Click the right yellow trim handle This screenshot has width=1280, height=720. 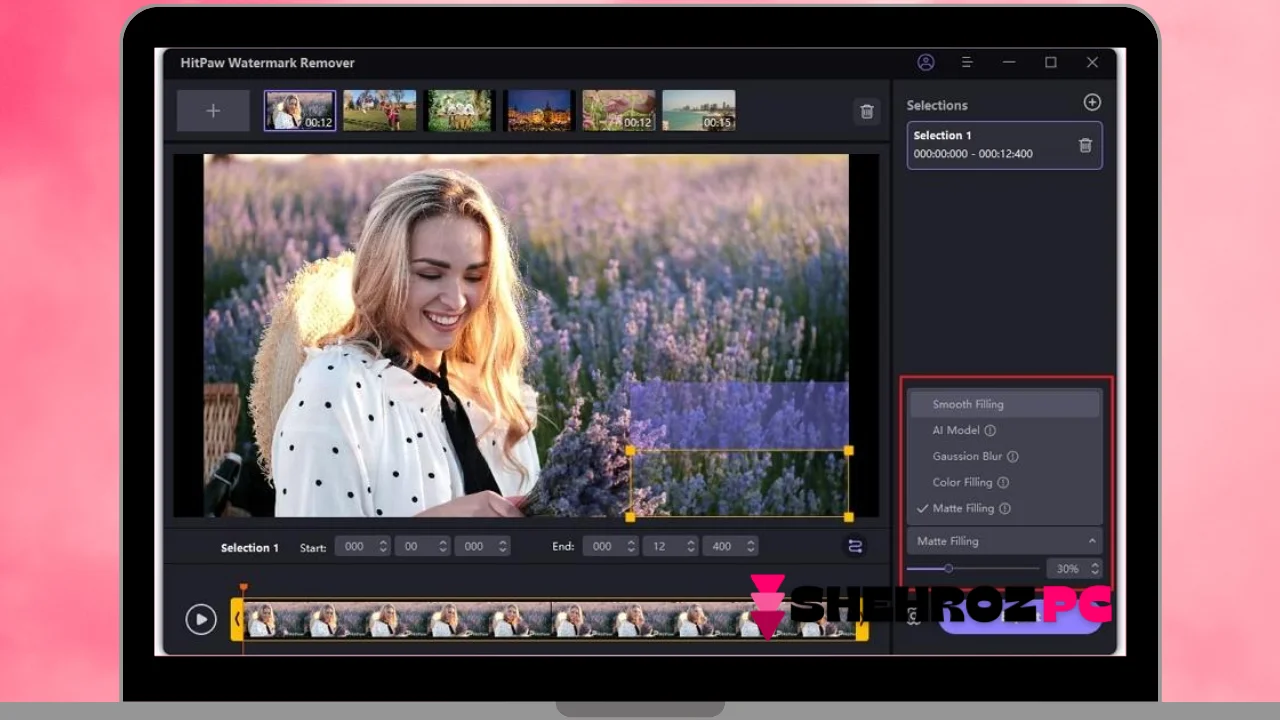tap(862, 619)
